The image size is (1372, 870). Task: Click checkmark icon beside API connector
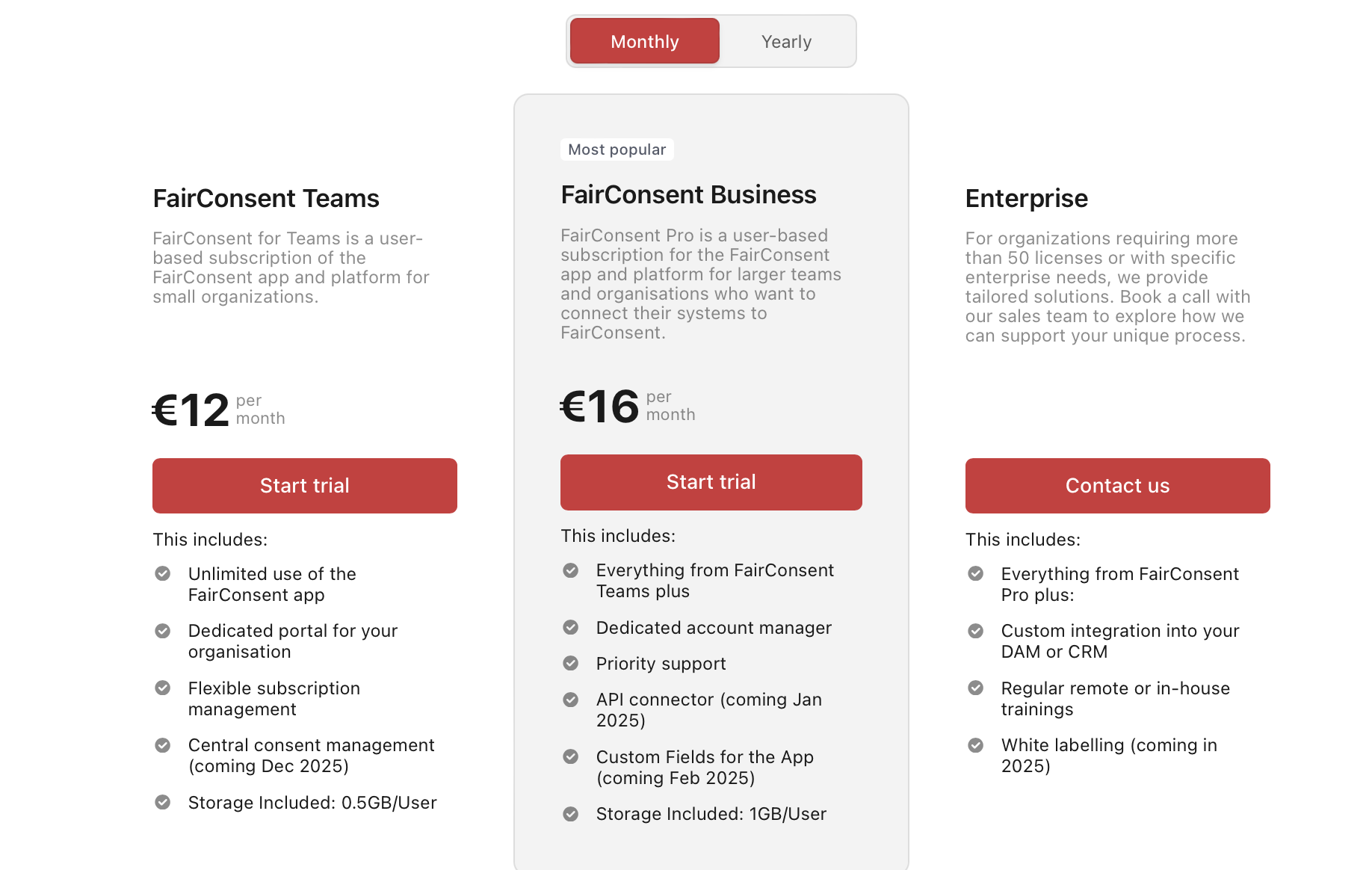[571, 700]
